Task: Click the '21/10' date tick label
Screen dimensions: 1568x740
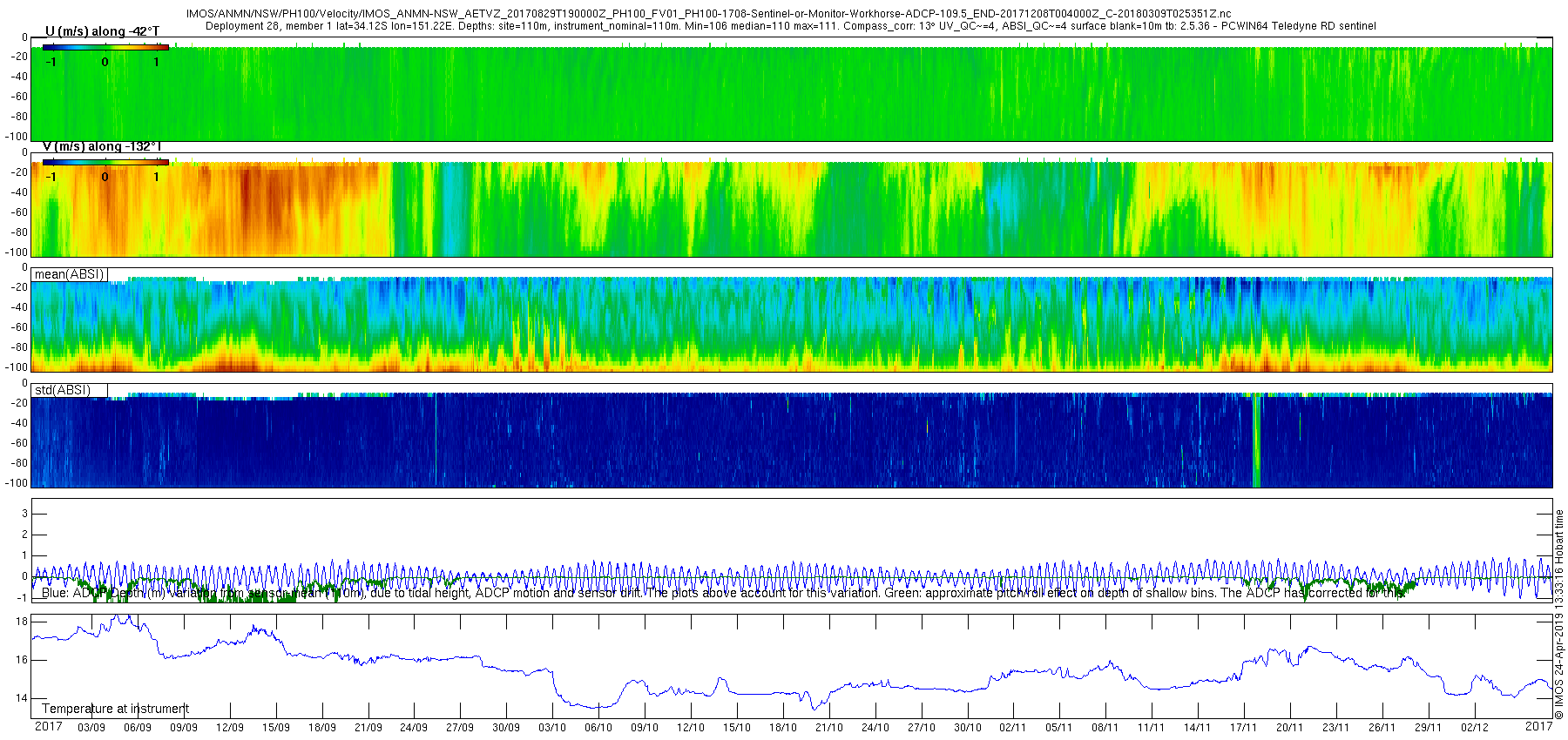Action: point(829,728)
